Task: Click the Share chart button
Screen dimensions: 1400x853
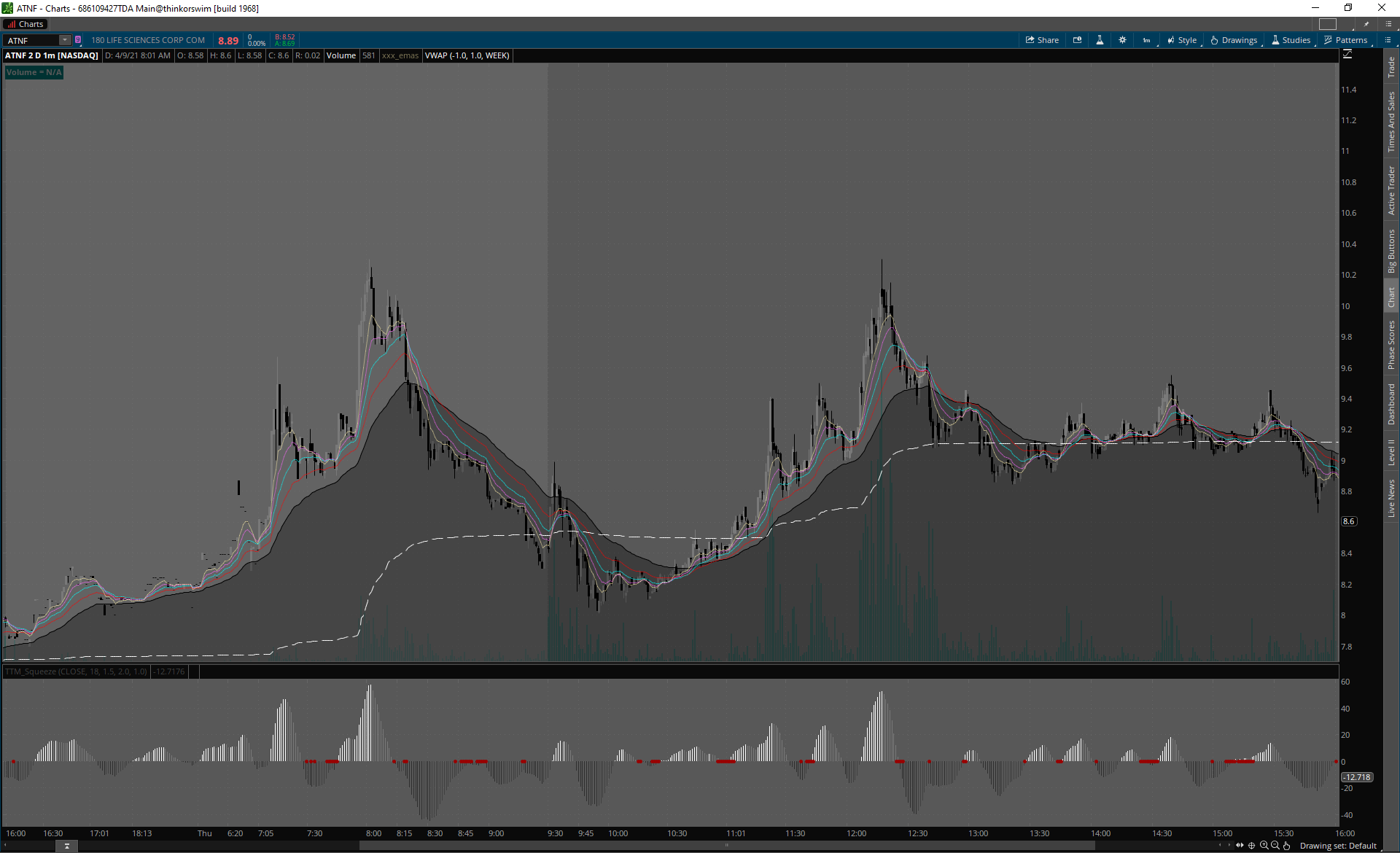Action: point(1042,40)
